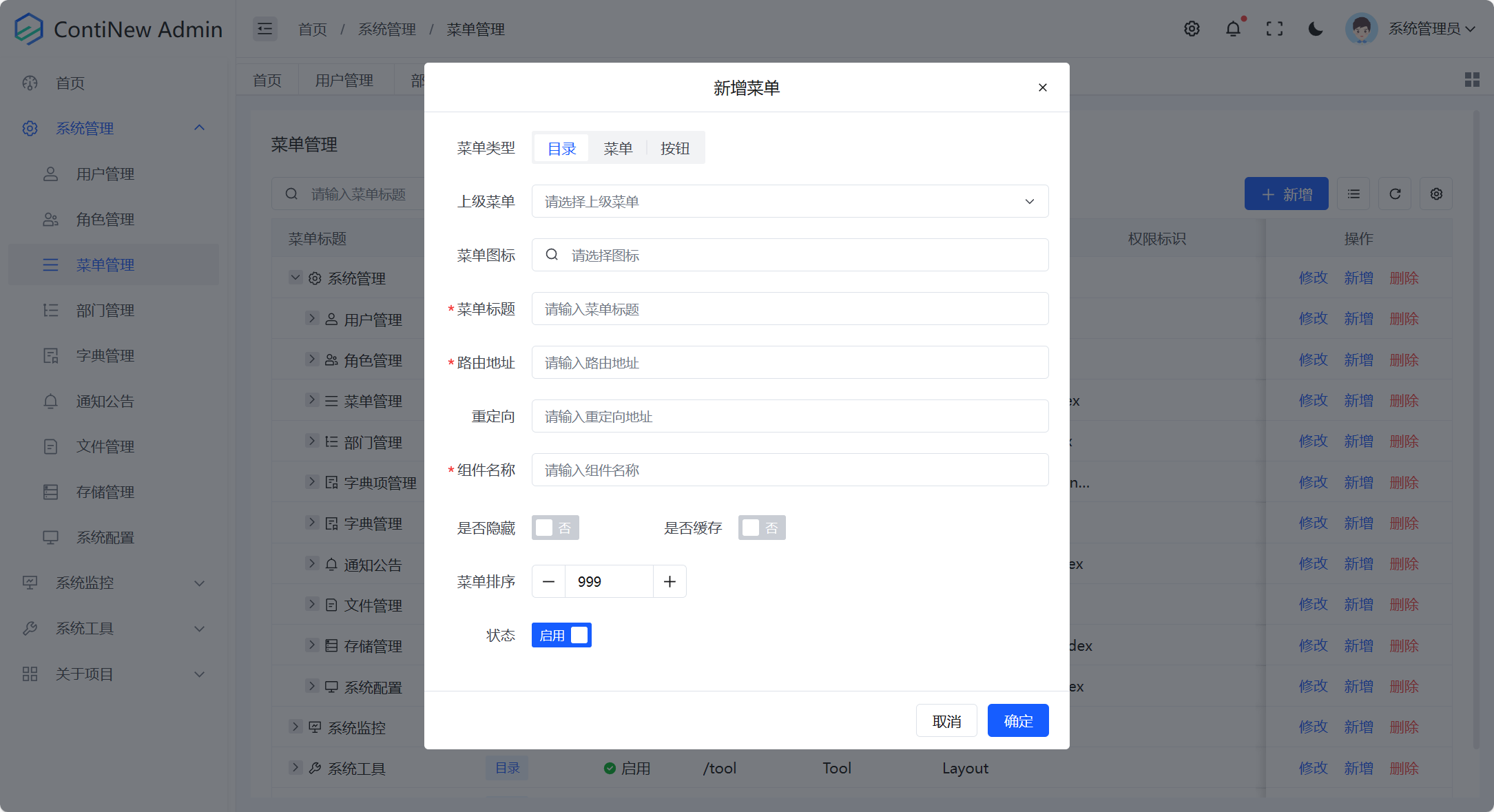Click the notification bell icon
1494x812 pixels.
click(x=1233, y=29)
